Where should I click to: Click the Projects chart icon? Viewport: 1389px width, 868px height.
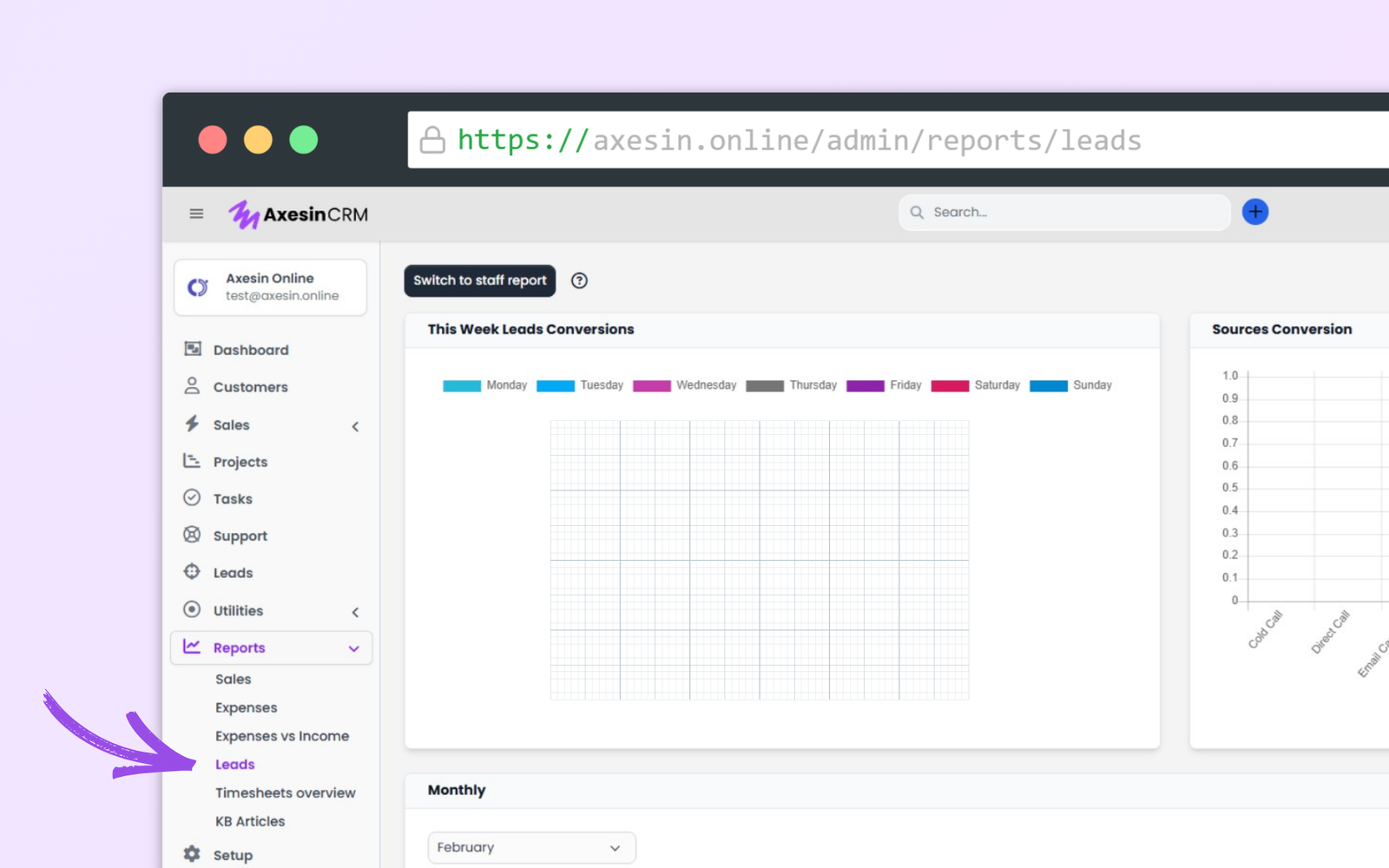click(x=193, y=461)
